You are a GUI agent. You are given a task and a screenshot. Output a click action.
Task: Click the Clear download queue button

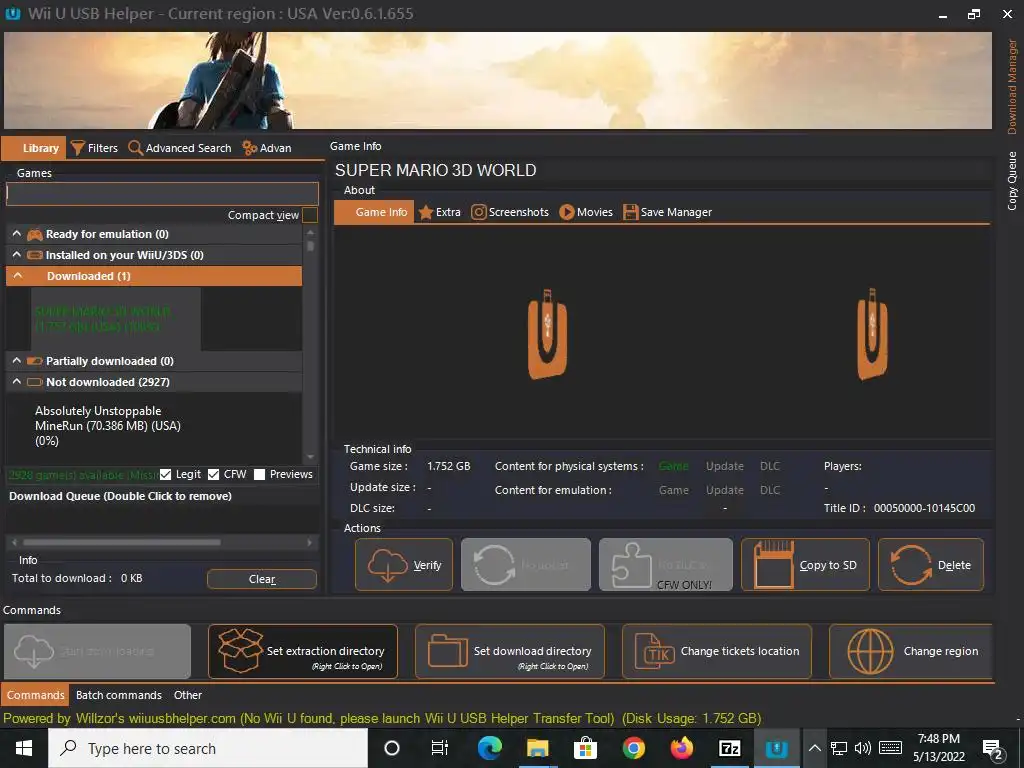[262, 579]
